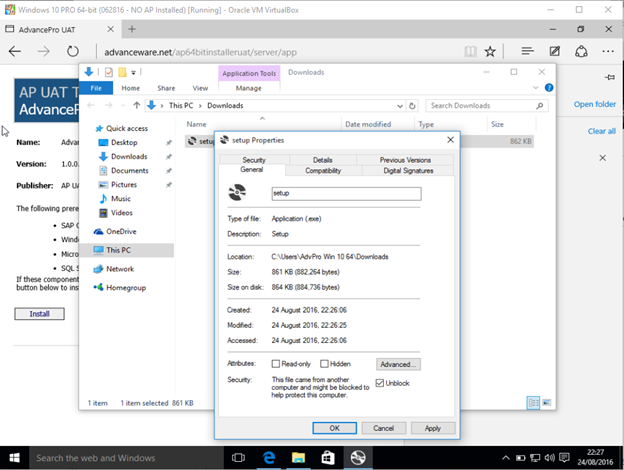Open the Homegroup item in sidebar
Viewport: 624px width, 470px height.
pos(126,287)
